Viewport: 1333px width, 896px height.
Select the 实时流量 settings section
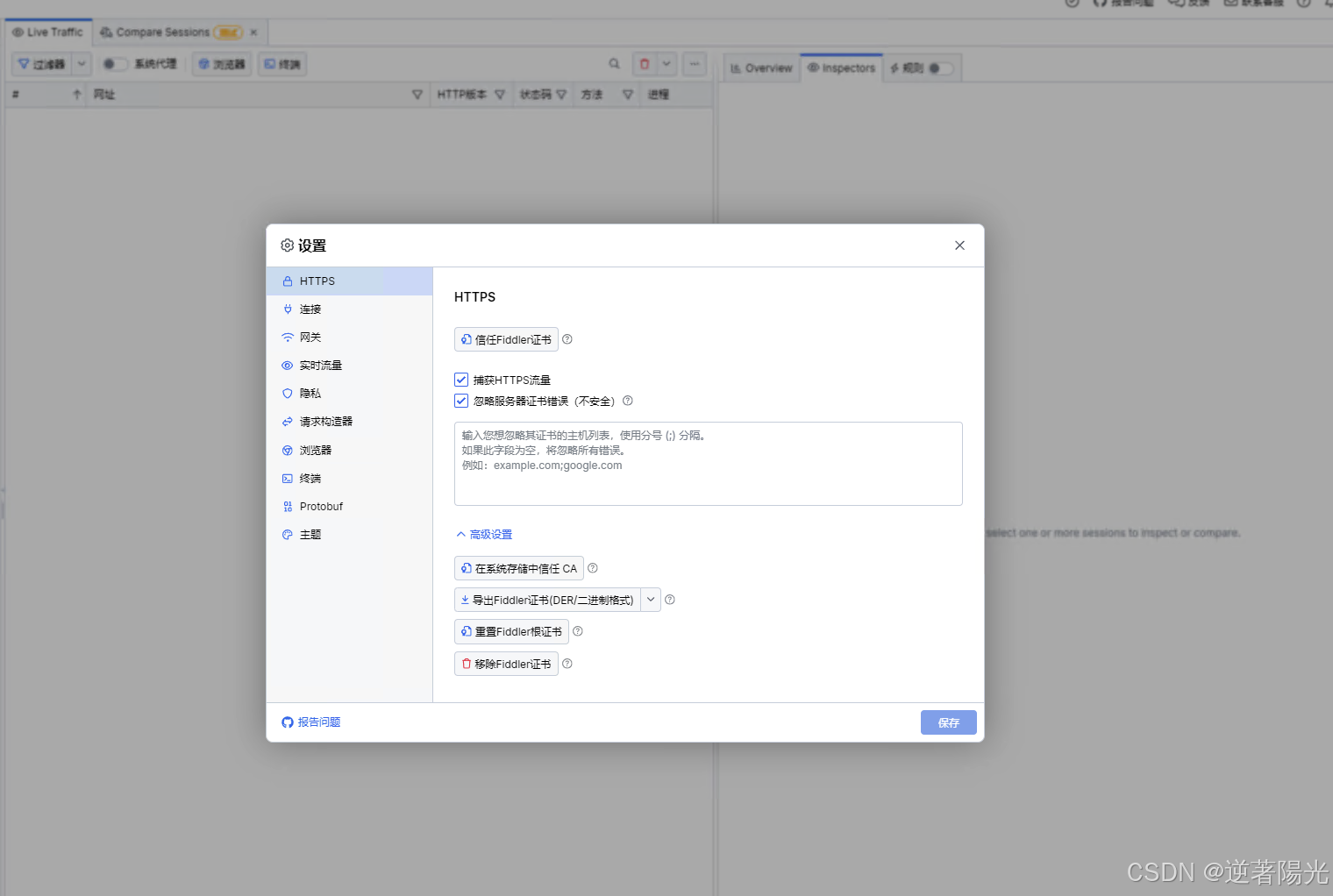pyautogui.click(x=320, y=365)
